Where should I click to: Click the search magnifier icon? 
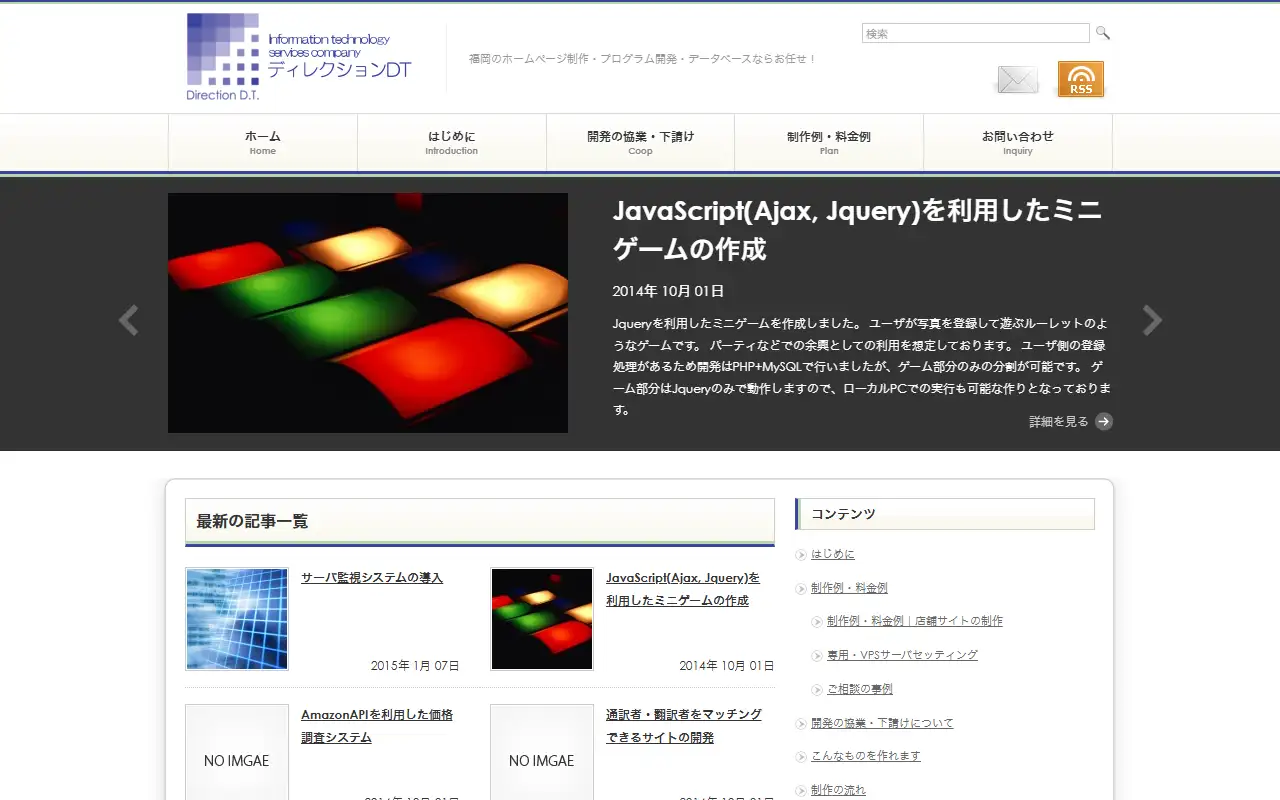[1103, 33]
